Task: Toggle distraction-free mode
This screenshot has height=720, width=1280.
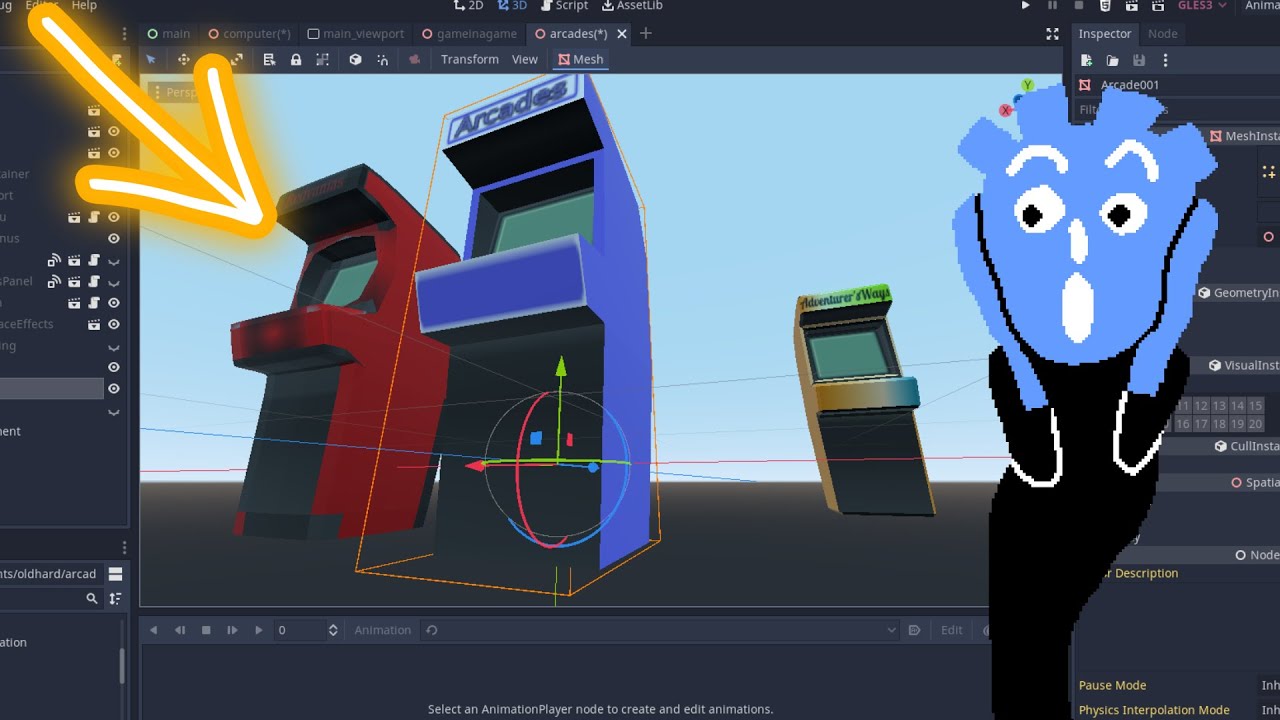Action: click(1052, 34)
